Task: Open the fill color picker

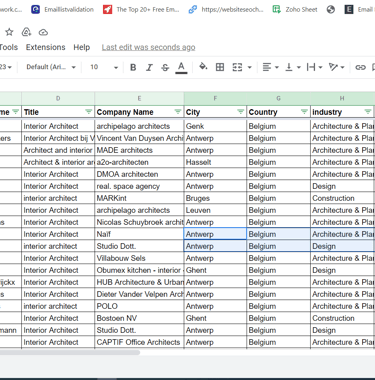Action: [203, 67]
